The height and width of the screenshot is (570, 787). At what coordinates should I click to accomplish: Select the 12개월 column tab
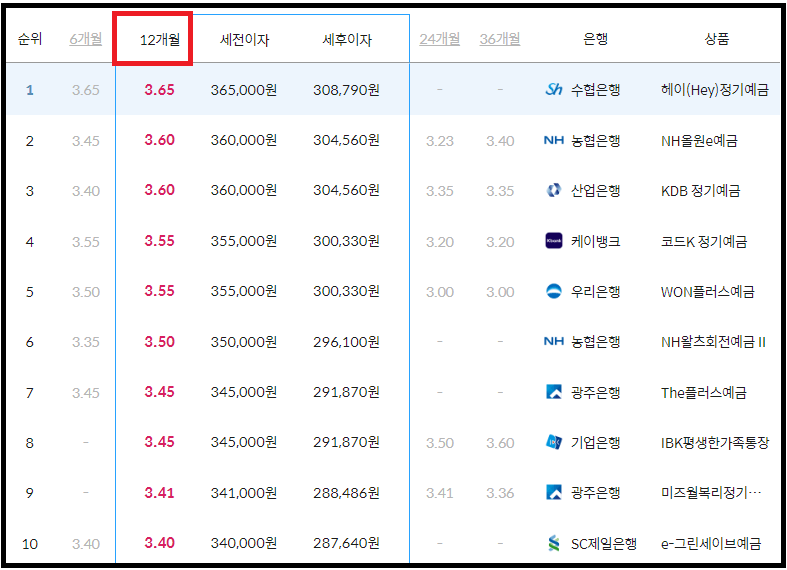pos(160,40)
